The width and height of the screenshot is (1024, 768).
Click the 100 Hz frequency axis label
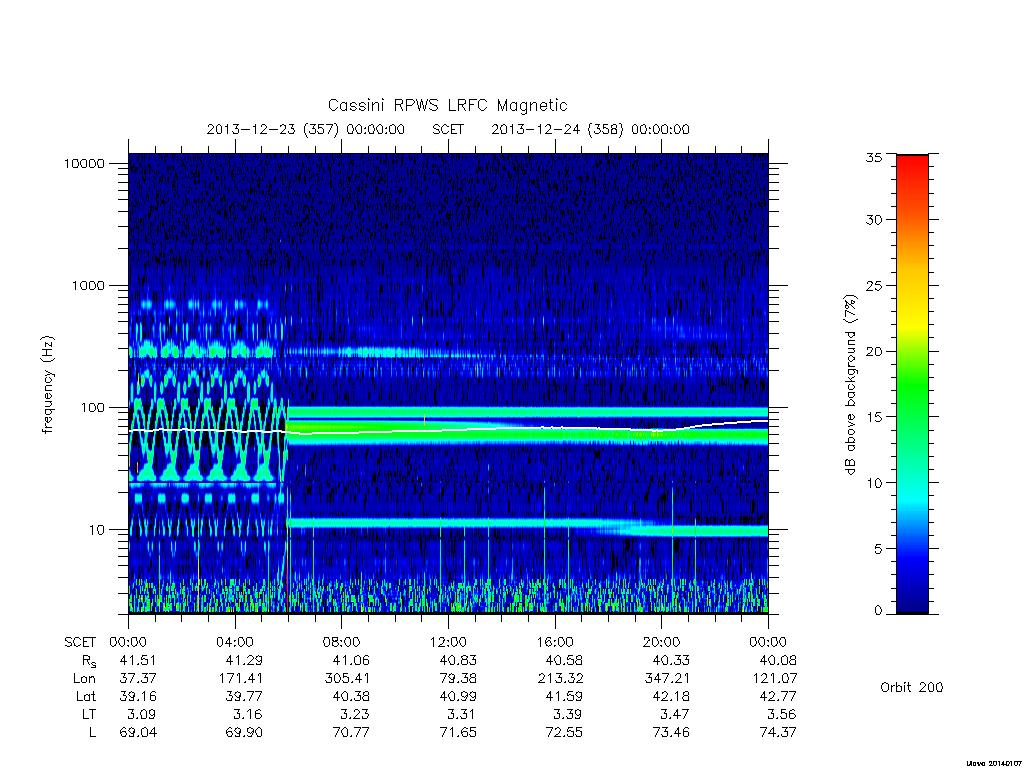point(92,408)
